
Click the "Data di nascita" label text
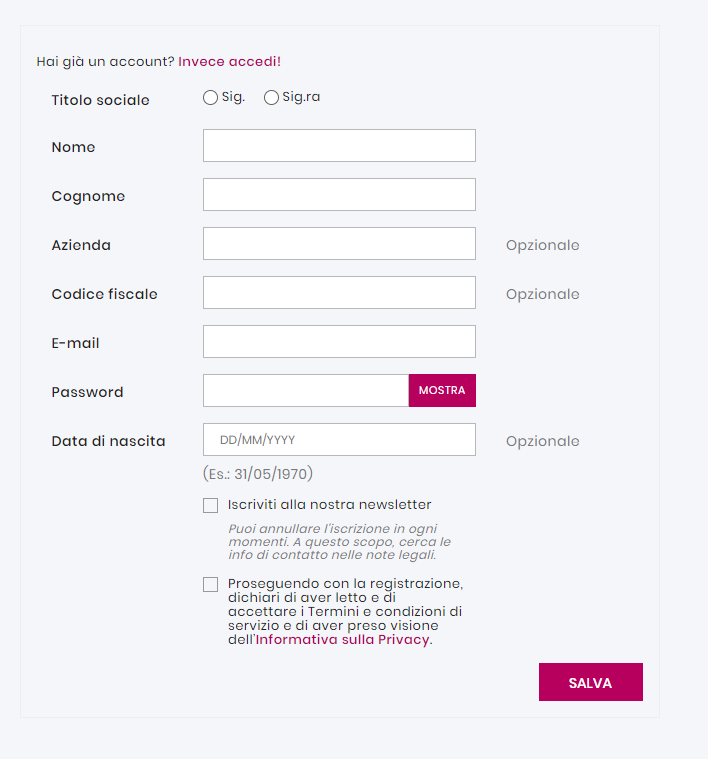coord(108,441)
